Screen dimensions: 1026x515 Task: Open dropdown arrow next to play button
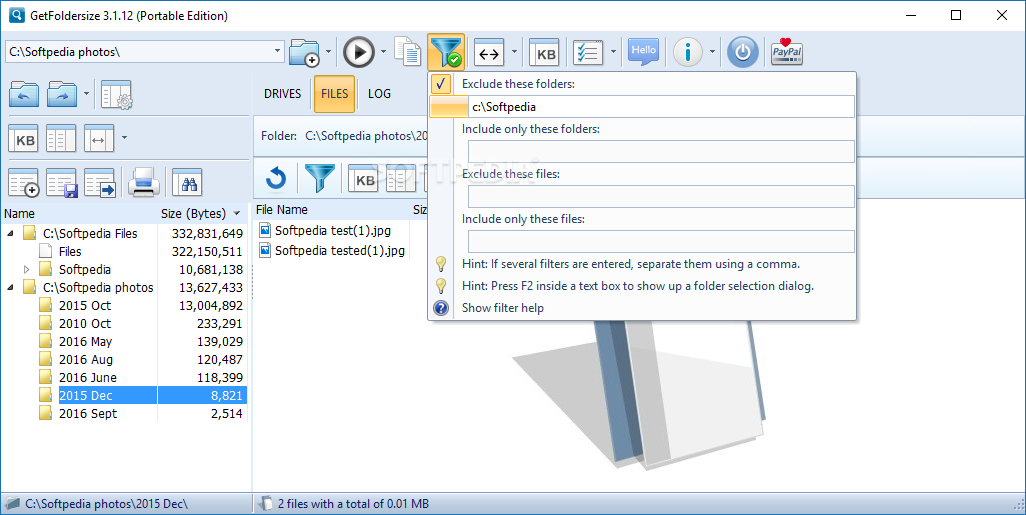tap(383, 52)
